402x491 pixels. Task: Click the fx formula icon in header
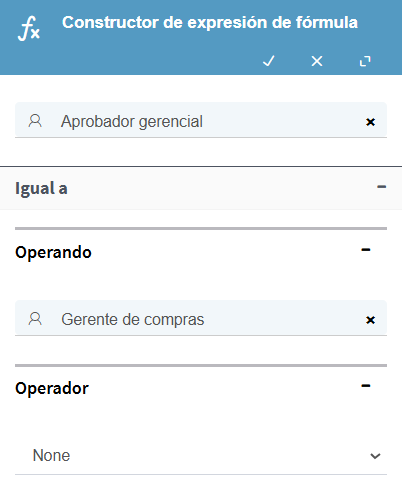(29, 29)
